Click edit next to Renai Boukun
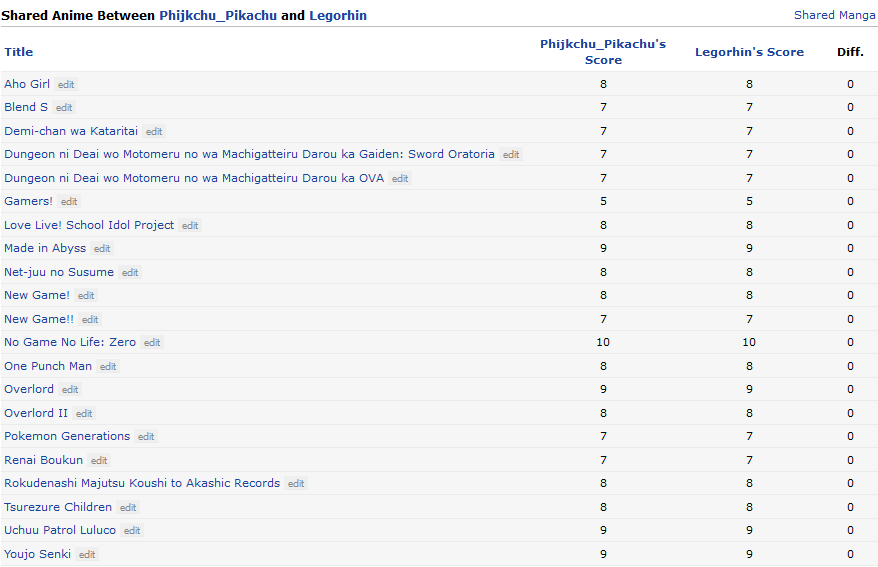878x567 pixels. pos(99,461)
